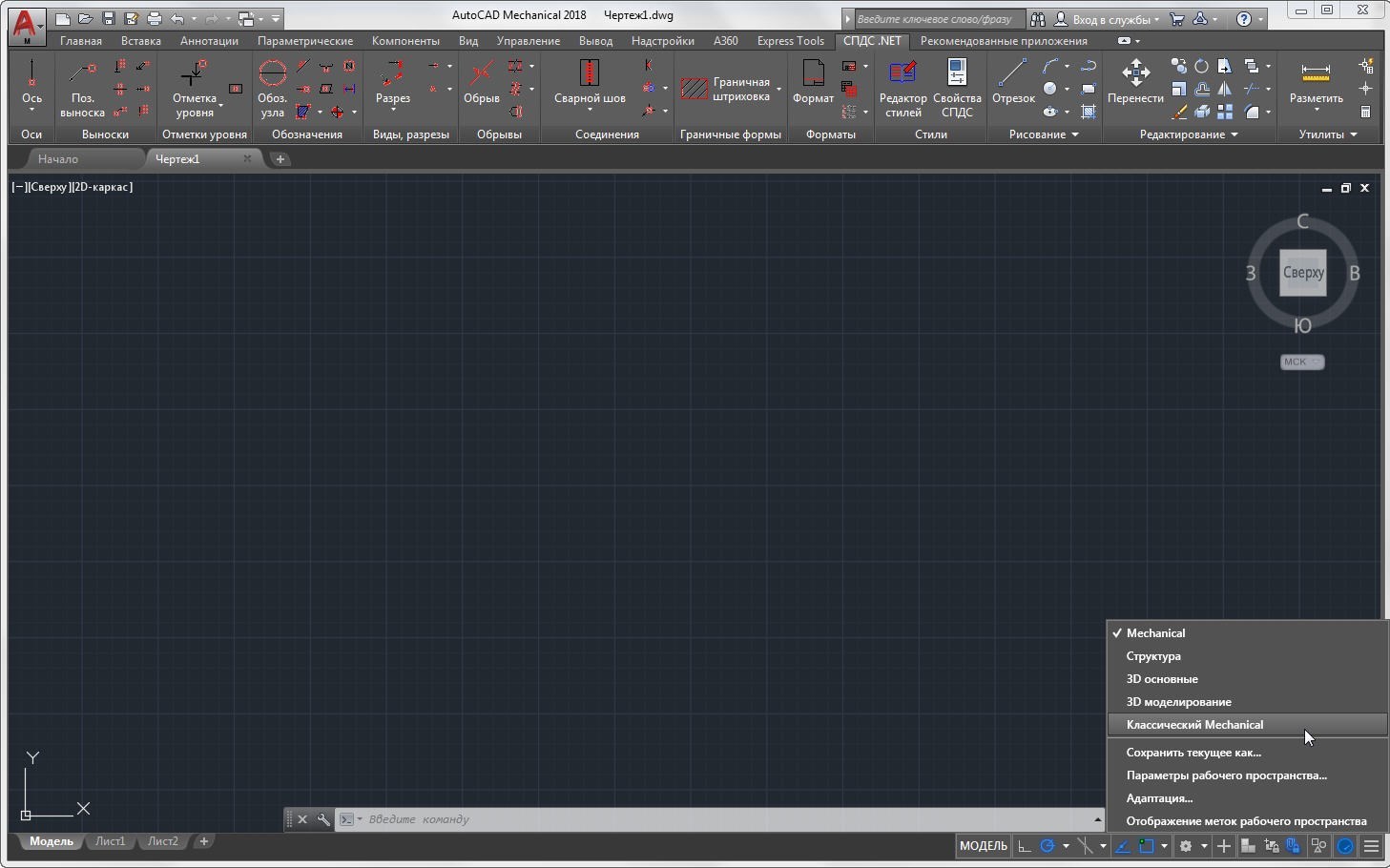Click the Сварной шов weld tool
The image size is (1390, 868).
[590, 82]
